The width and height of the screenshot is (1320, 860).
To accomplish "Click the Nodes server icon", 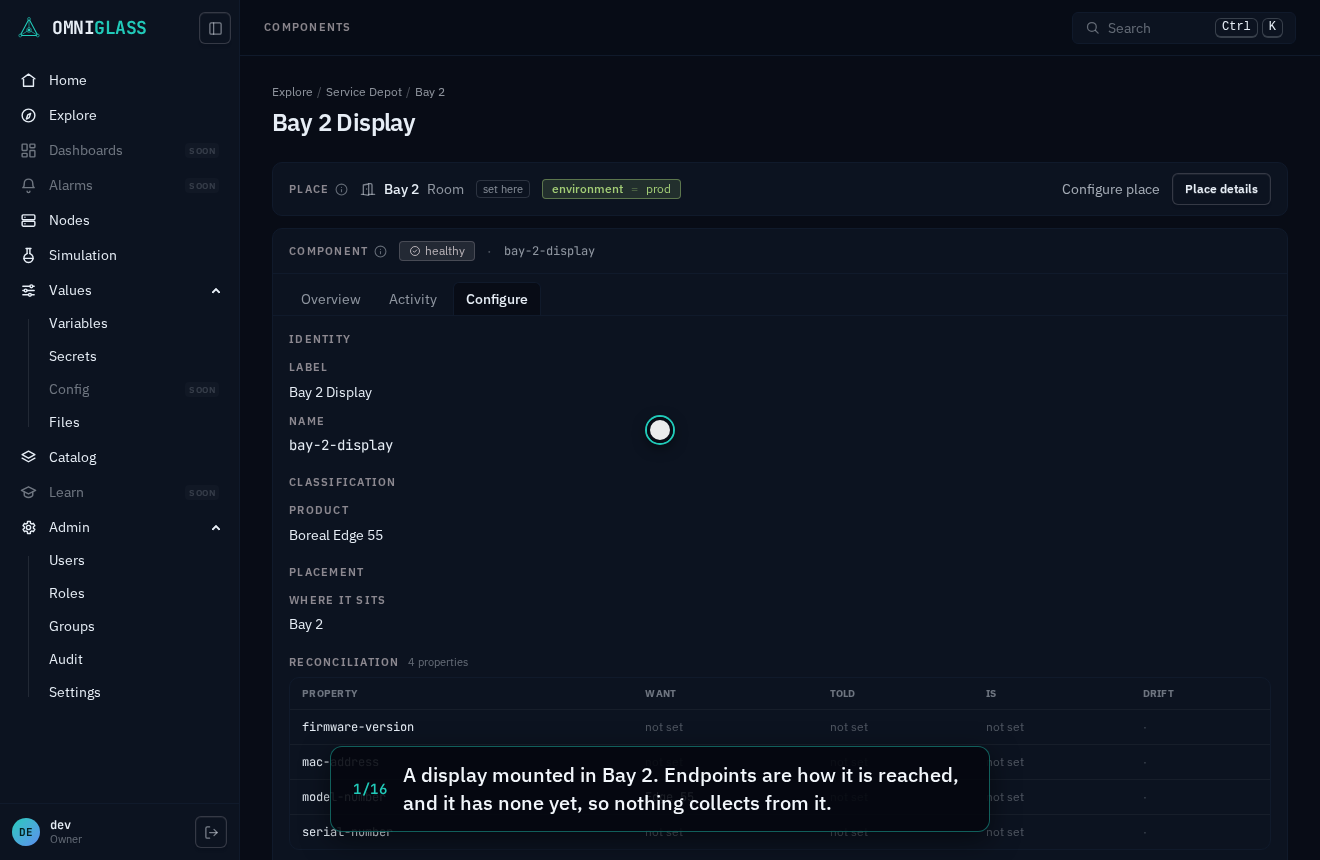I will tap(29, 220).
